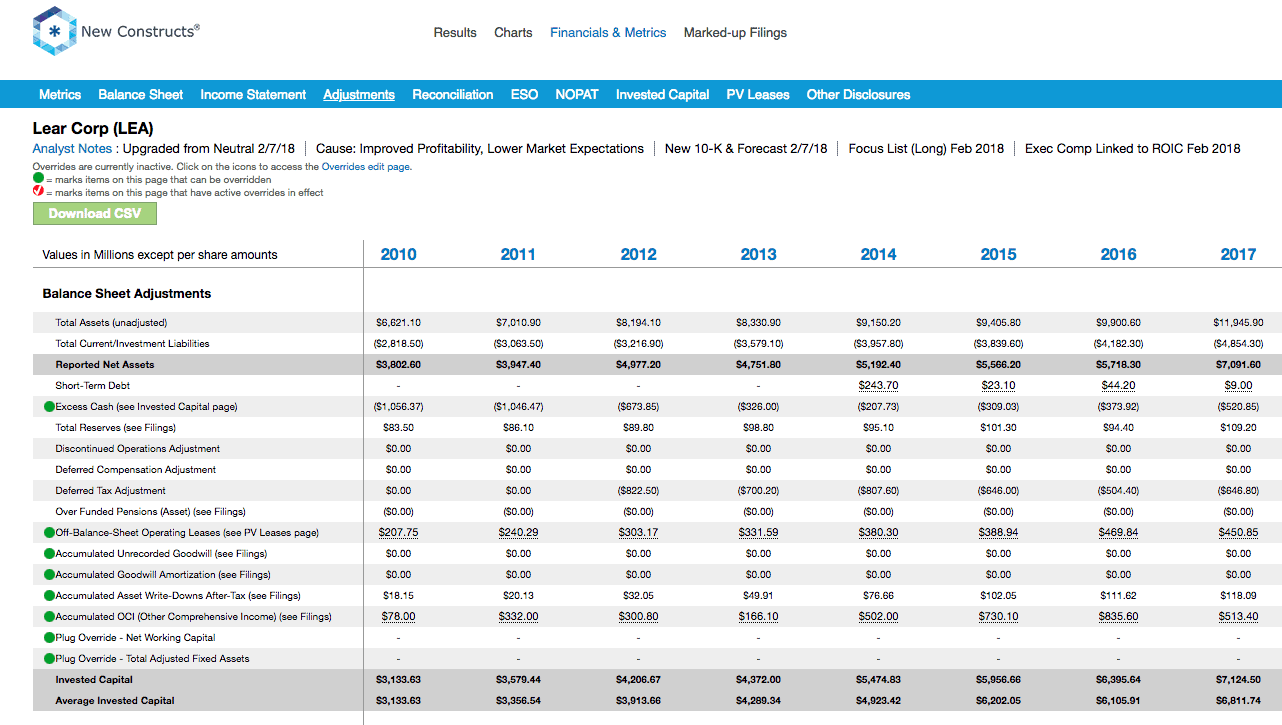The width and height of the screenshot is (1282, 725).
Task: Switch to the Invested Capital tab
Action: [x=663, y=95]
